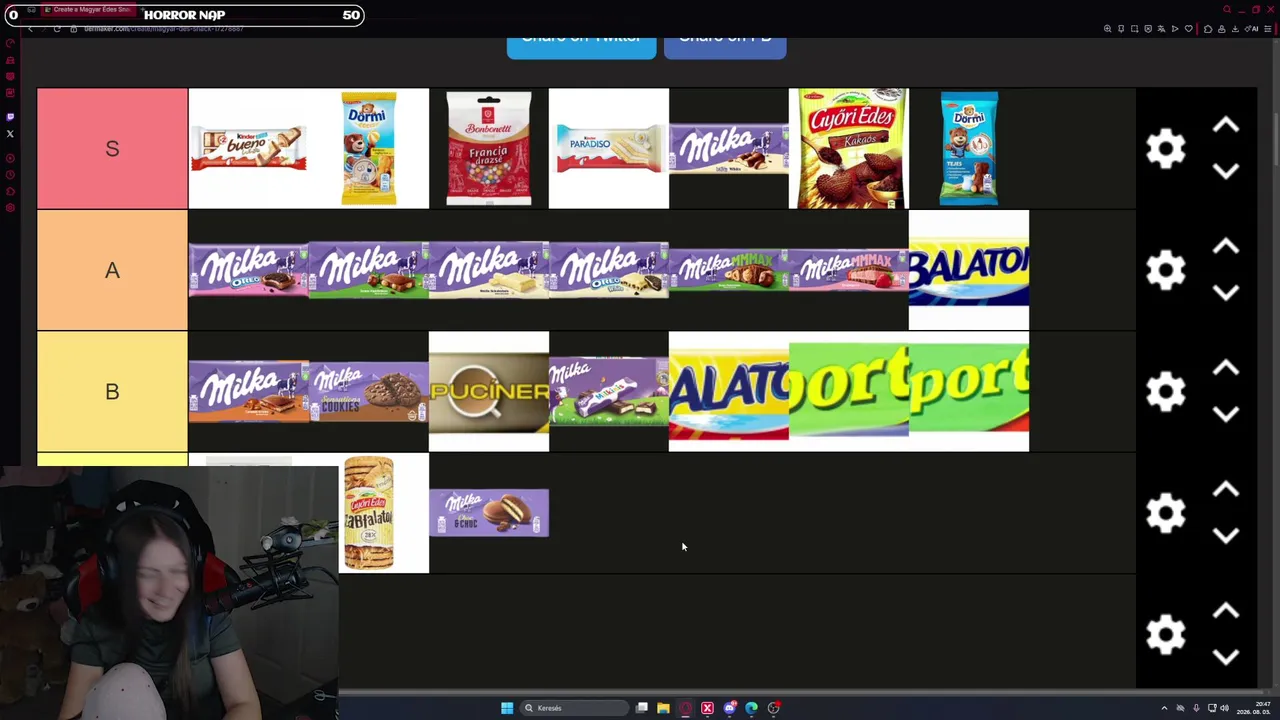Select the Milka Oreo White bar in A tier
This screenshot has height=720, width=1280.
[x=609, y=270]
